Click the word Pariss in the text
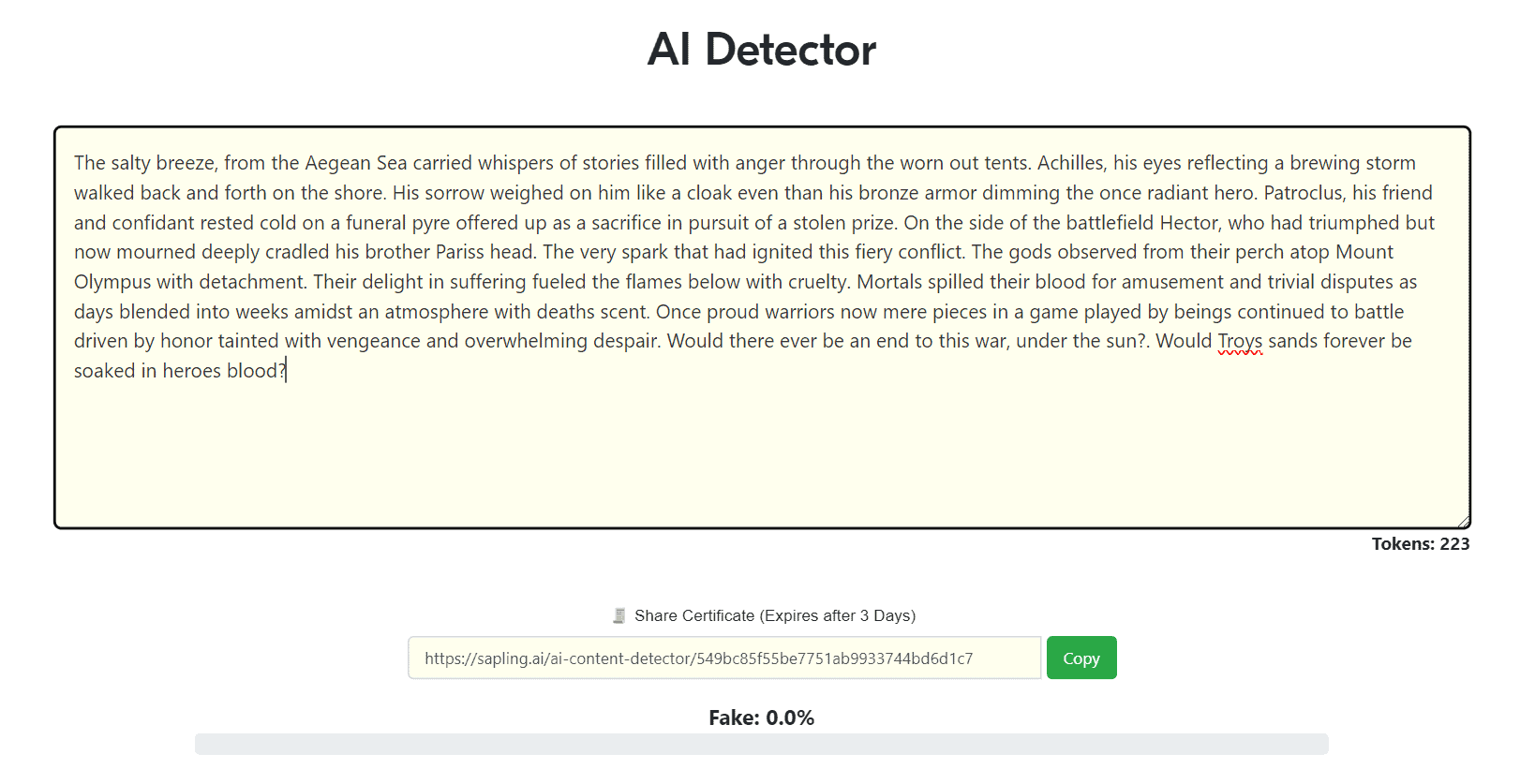 coord(459,252)
